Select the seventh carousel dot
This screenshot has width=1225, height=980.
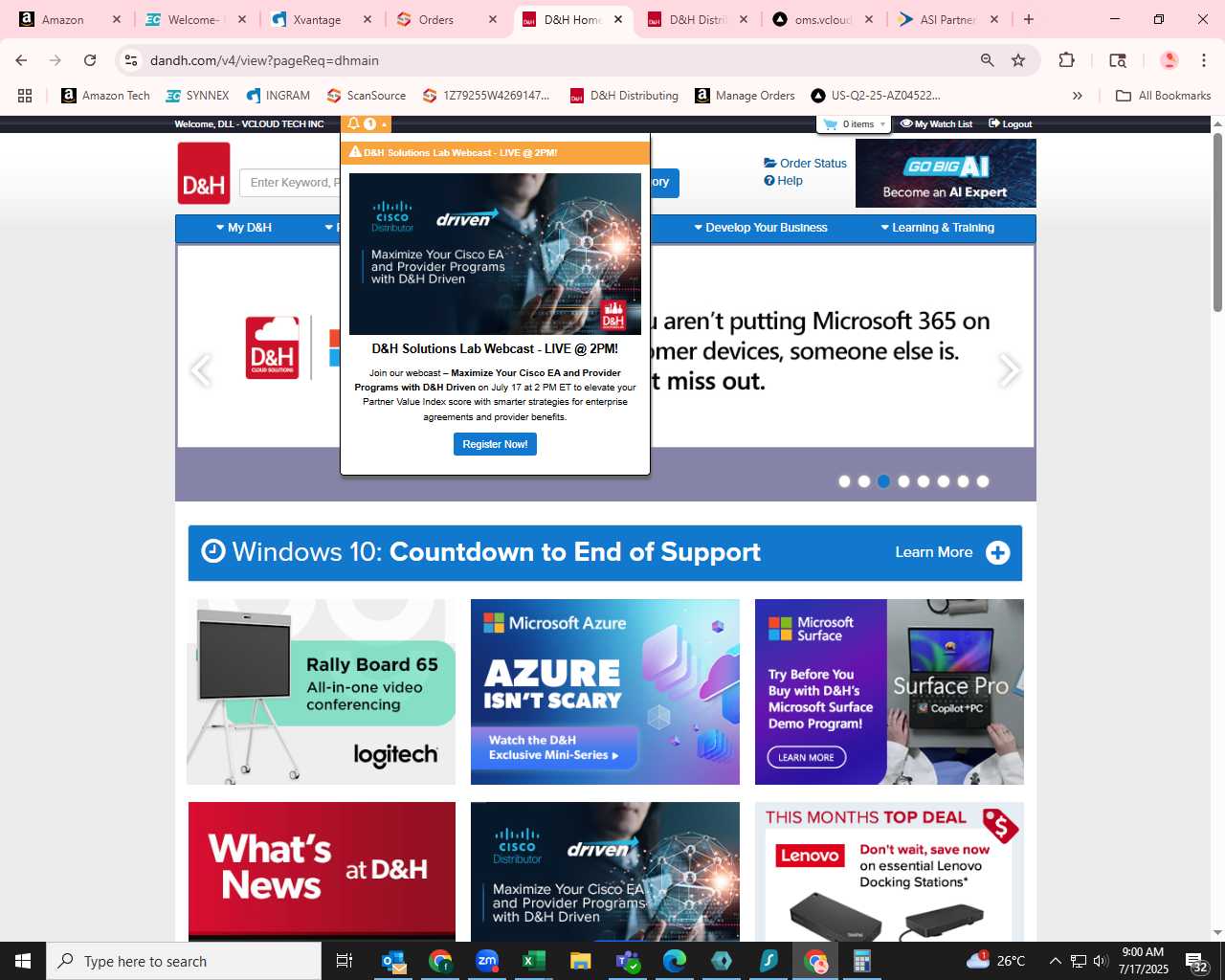click(964, 481)
